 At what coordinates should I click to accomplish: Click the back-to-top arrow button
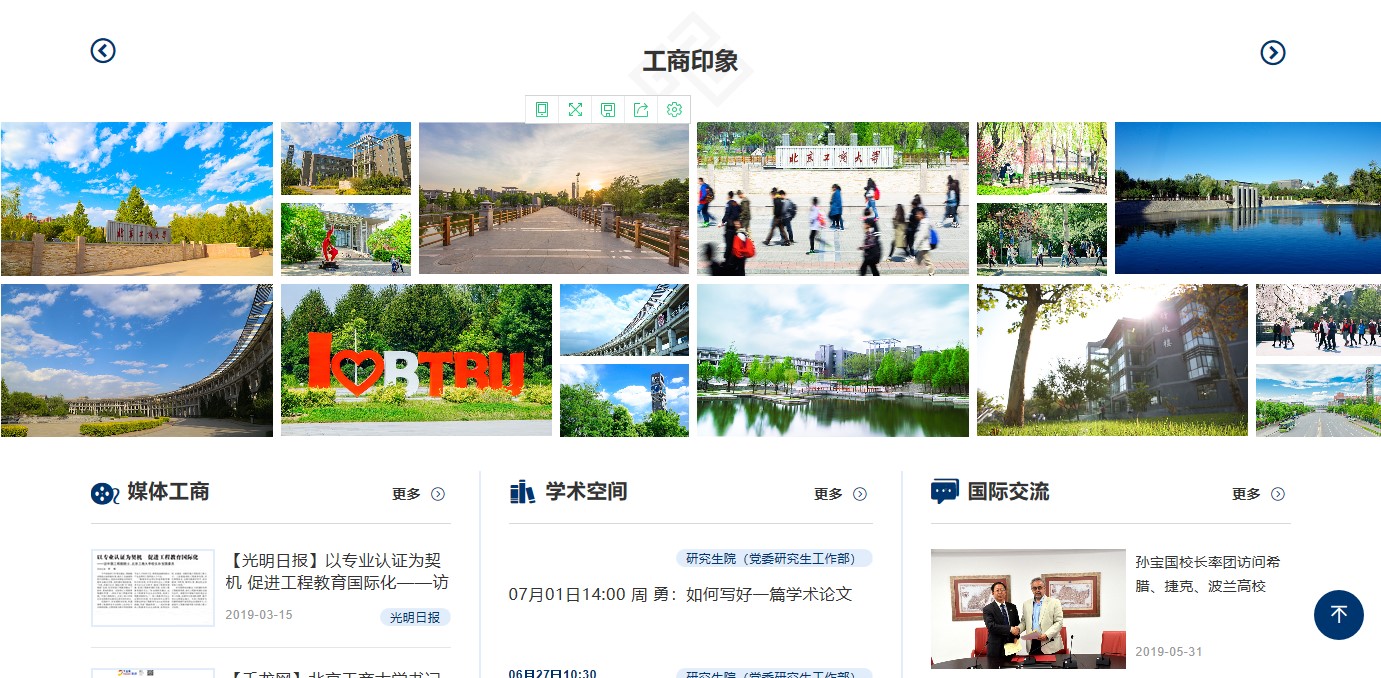pos(1338,614)
